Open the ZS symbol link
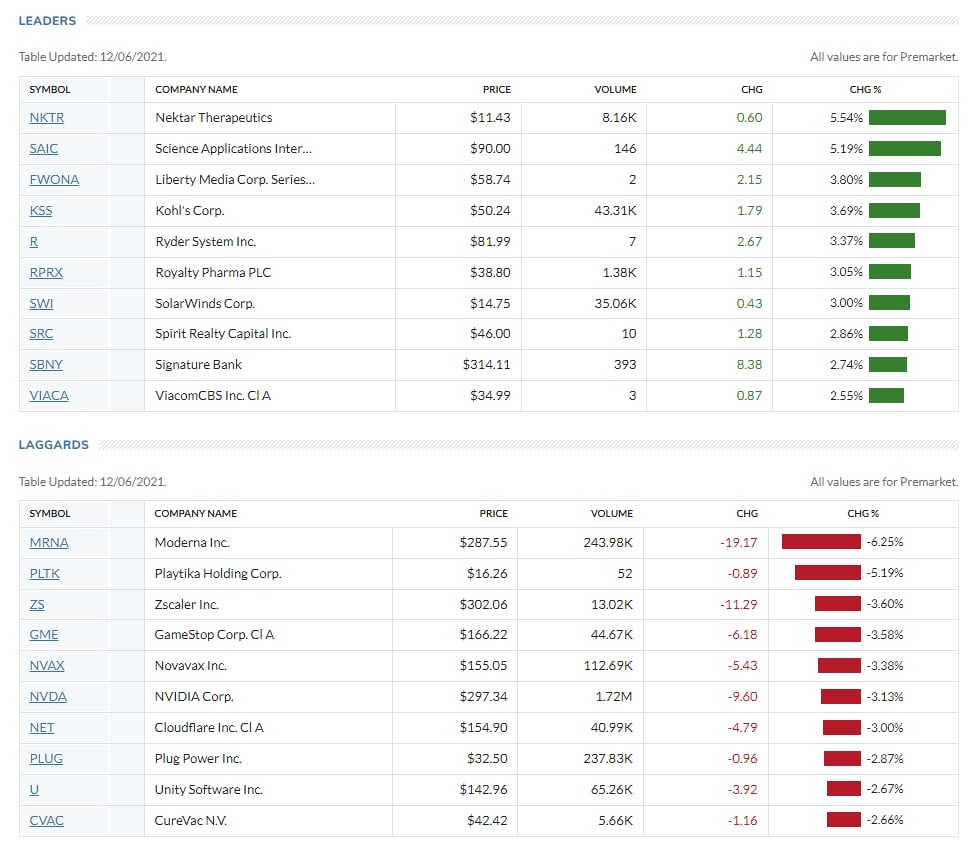 point(37,605)
